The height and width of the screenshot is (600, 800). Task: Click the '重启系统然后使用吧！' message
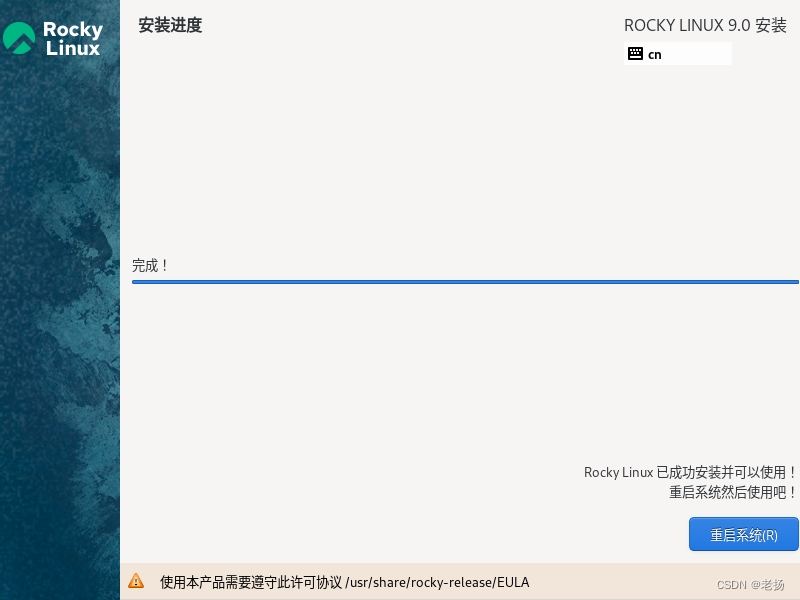click(x=733, y=492)
